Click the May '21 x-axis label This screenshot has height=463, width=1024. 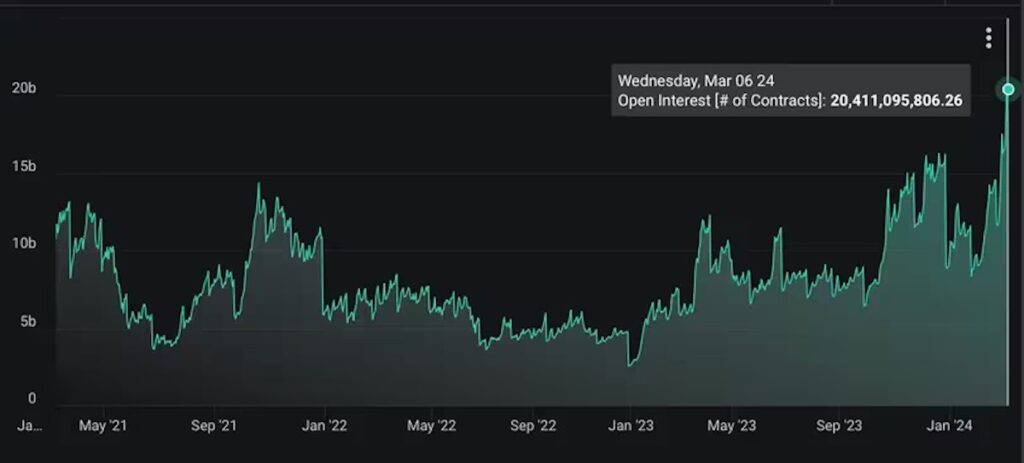click(x=103, y=426)
